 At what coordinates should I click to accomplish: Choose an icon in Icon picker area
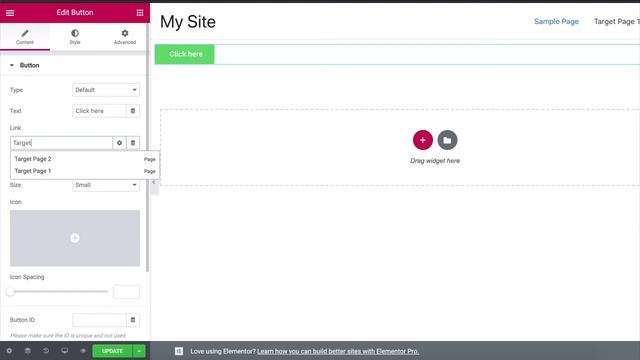point(75,238)
